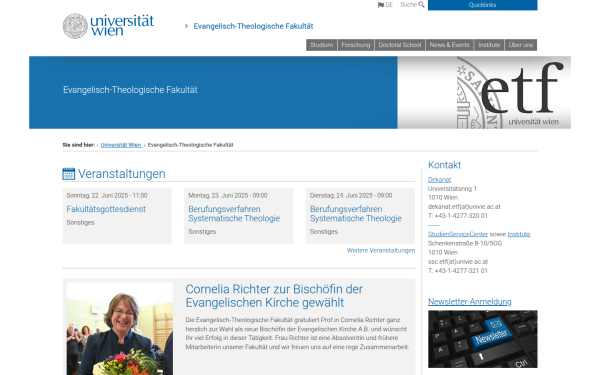
Task: Click the DE language flag icon
Action: 381,5
